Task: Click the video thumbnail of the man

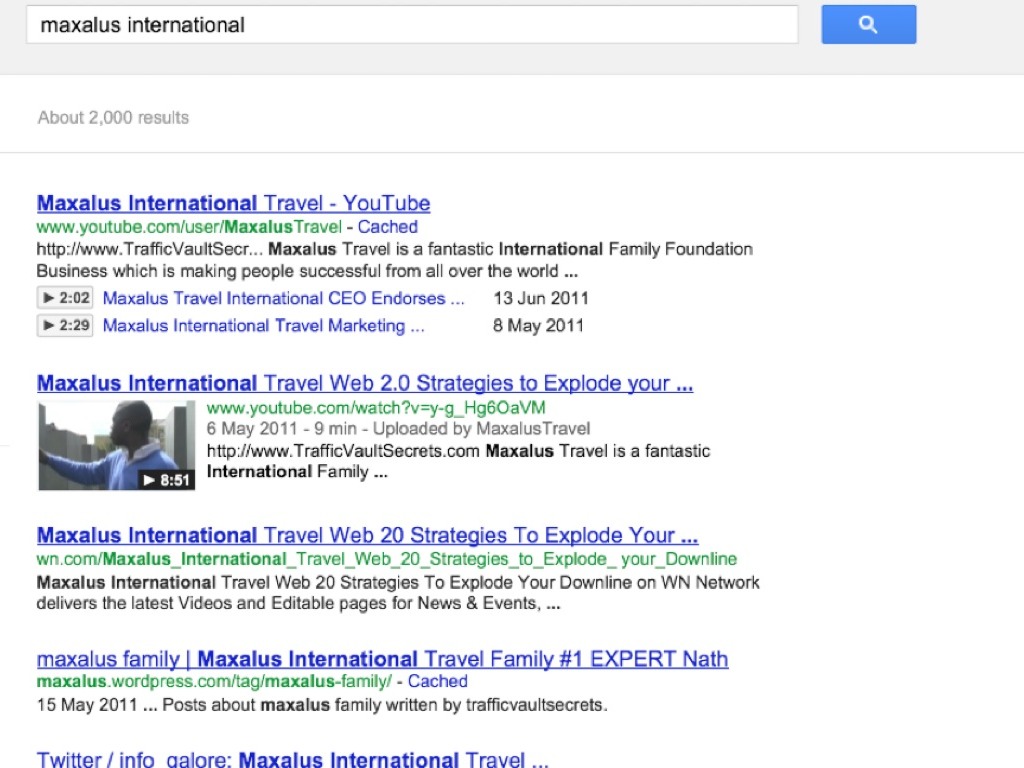Action: tap(116, 445)
